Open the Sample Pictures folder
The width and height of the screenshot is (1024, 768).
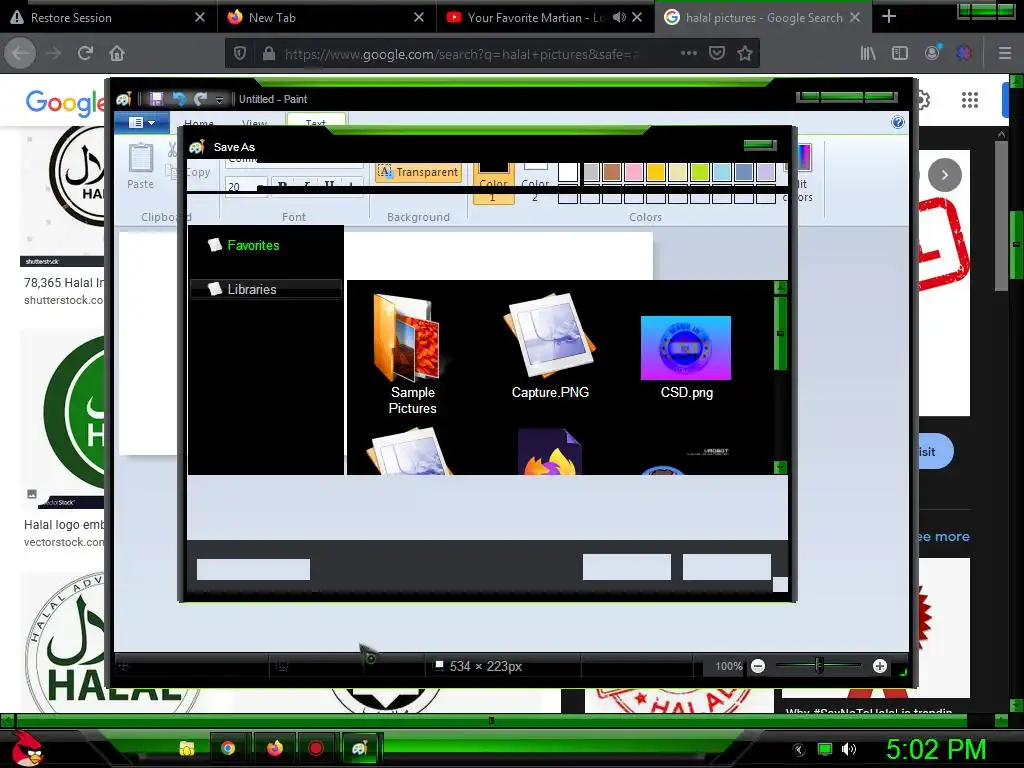coord(412,354)
